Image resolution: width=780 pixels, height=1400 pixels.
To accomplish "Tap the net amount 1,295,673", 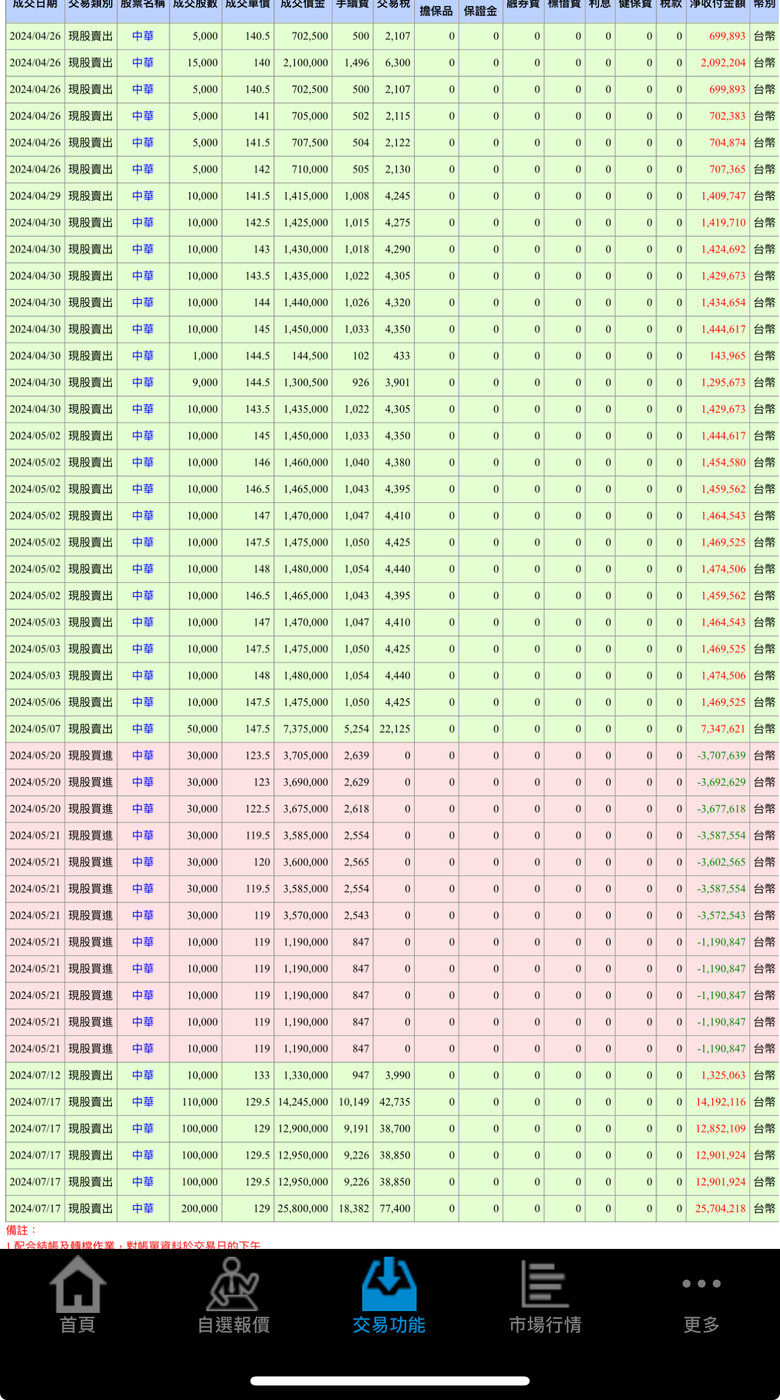I will pos(721,382).
